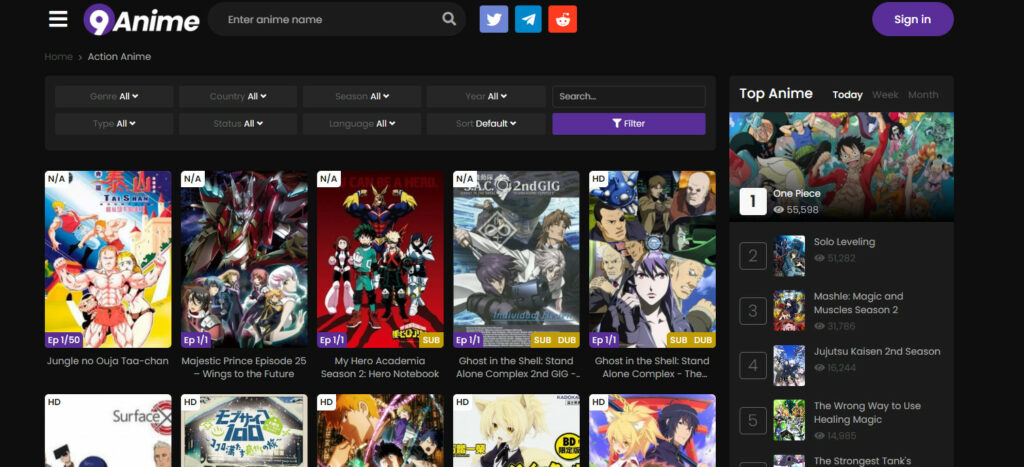Click the Top Anime heading

click(776, 93)
